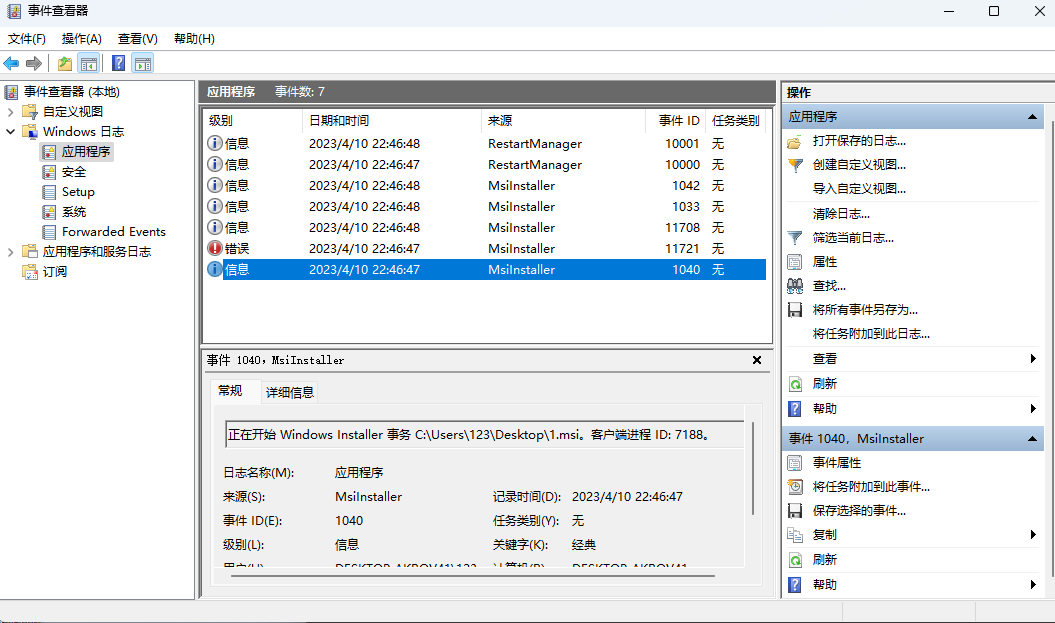This screenshot has width=1055, height=623.
Task: Open the 复制 submenu arrow
Action: click(x=1033, y=535)
